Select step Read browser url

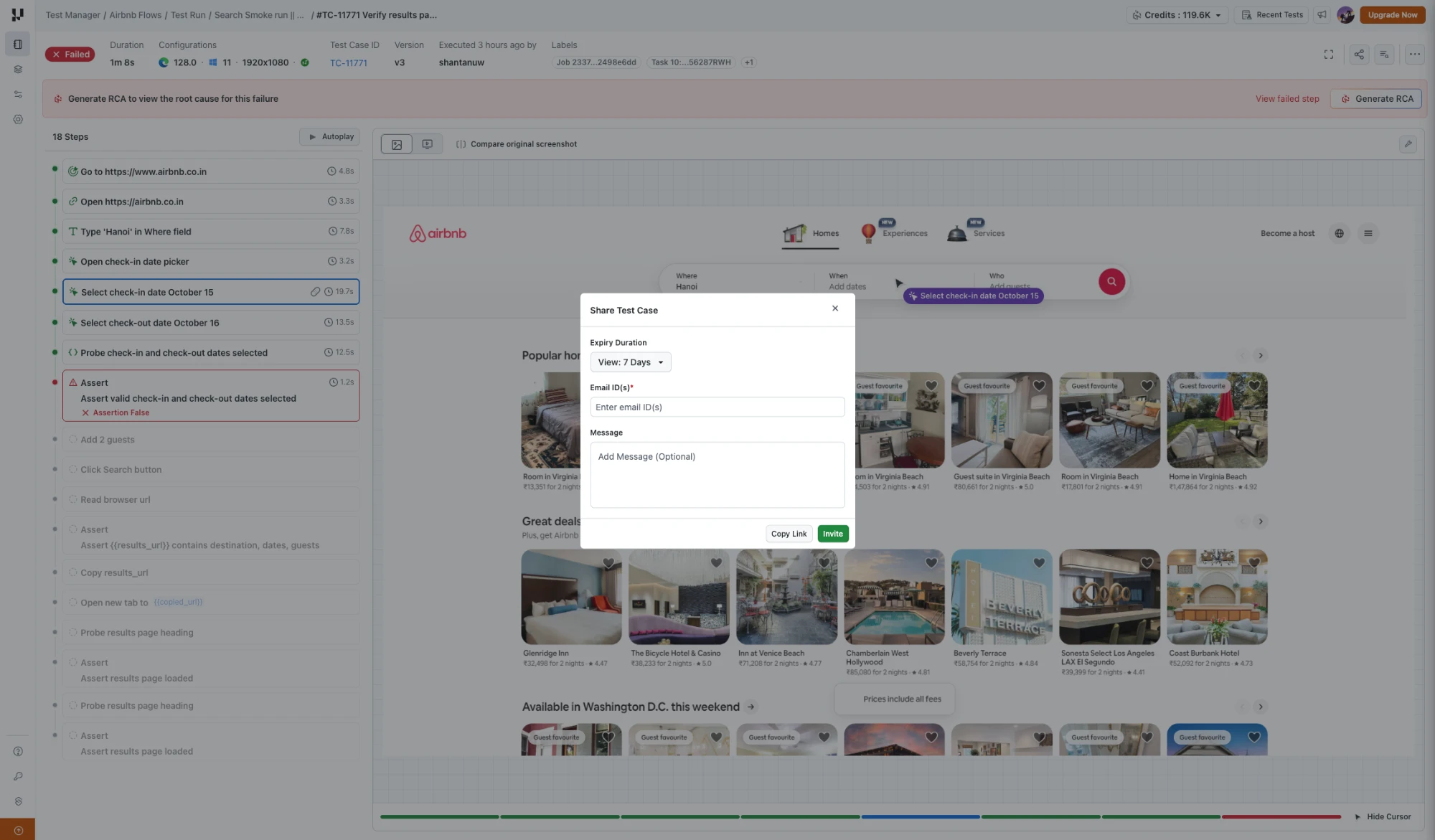(x=211, y=500)
